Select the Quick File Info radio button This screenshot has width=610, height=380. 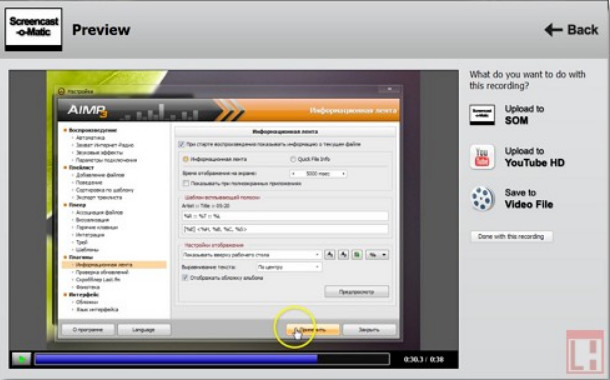click(293, 159)
